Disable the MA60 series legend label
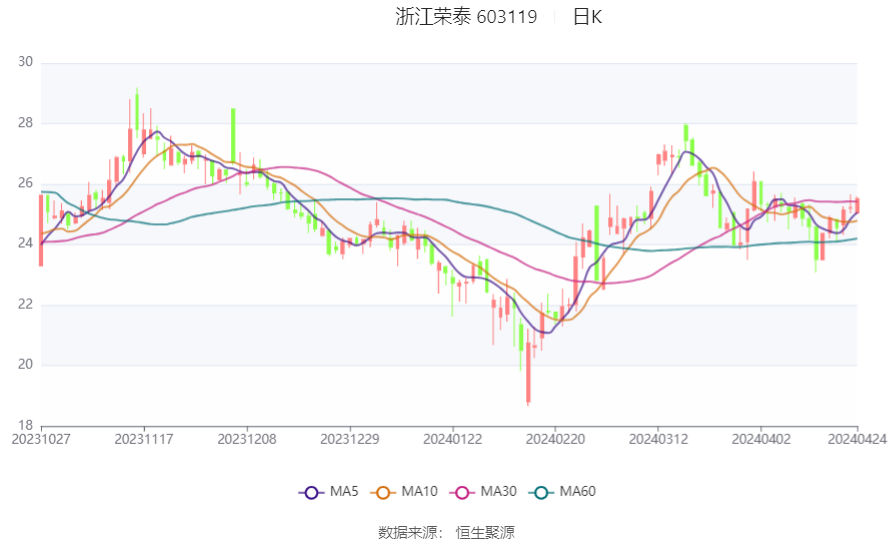 578,492
